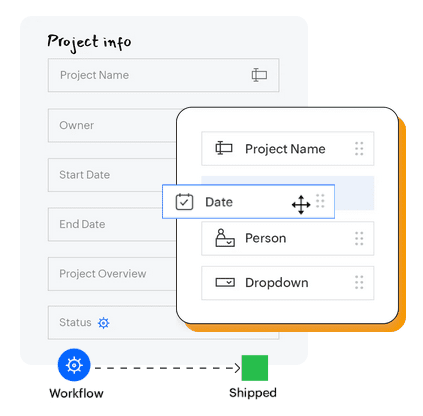
Task: Click the text field icon beside Project Name list item
Action: click(224, 148)
